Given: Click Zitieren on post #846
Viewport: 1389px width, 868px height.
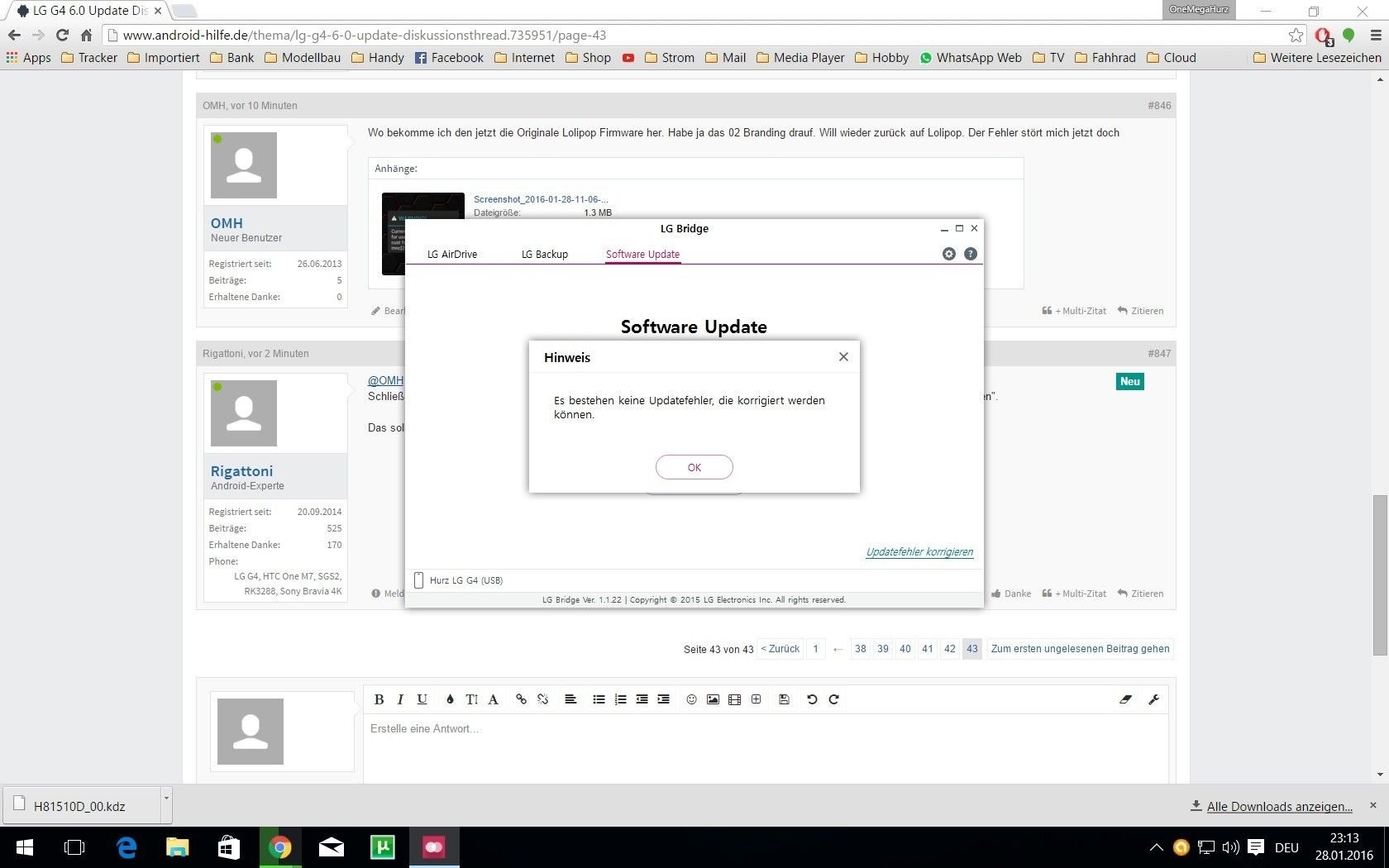Looking at the screenshot, I should pos(1140,311).
